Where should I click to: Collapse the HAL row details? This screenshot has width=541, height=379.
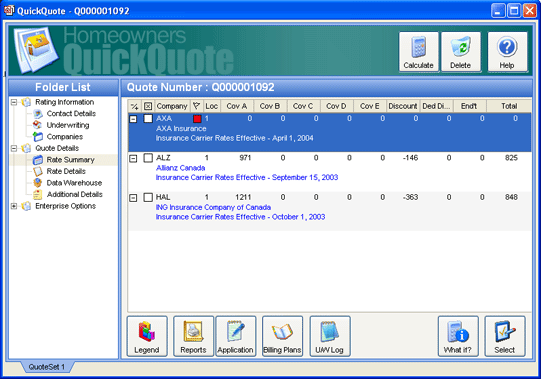click(133, 198)
